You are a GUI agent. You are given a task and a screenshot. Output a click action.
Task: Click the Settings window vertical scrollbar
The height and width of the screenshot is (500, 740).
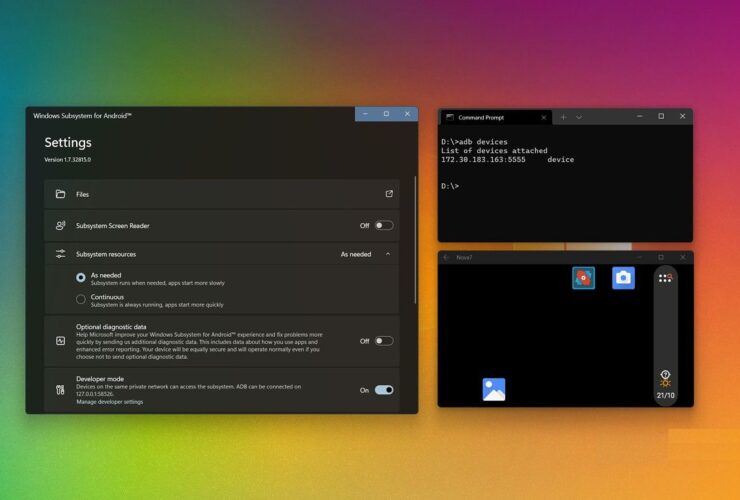pyautogui.click(x=415, y=240)
